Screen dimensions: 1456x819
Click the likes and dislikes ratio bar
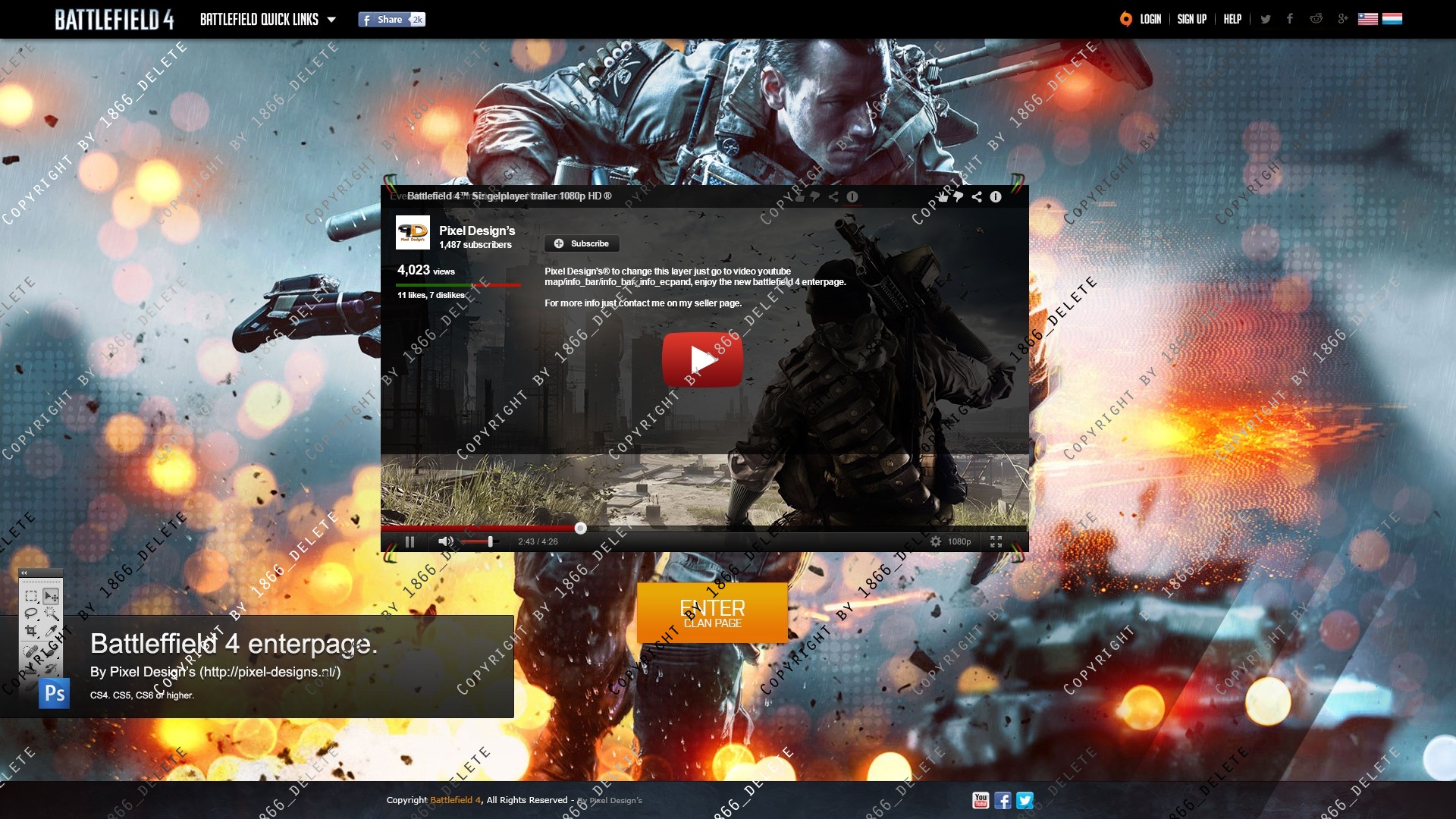click(x=459, y=285)
